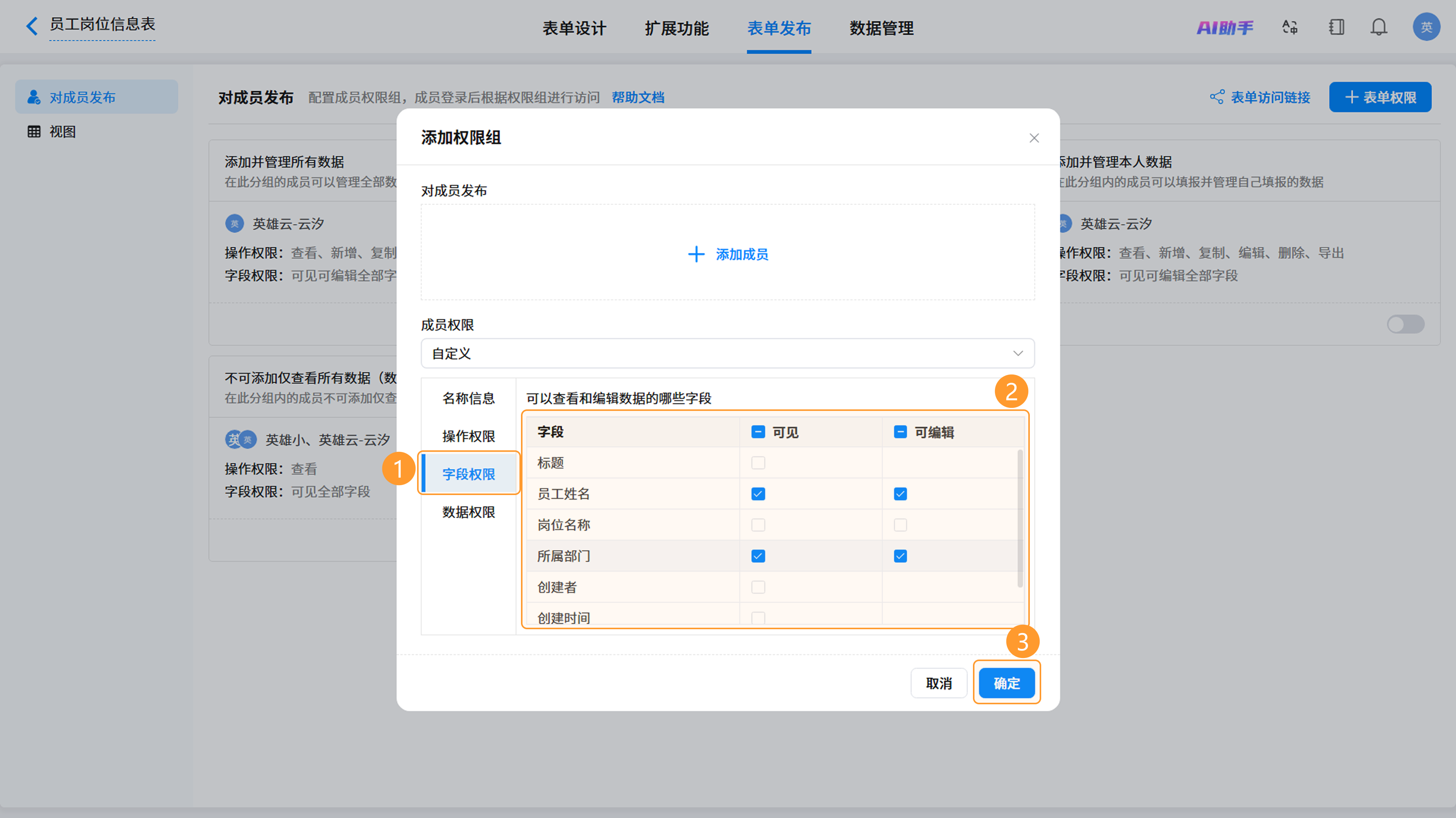The height and width of the screenshot is (818, 1456).
Task: Switch to 扩展功能 tab
Action: [x=676, y=28]
